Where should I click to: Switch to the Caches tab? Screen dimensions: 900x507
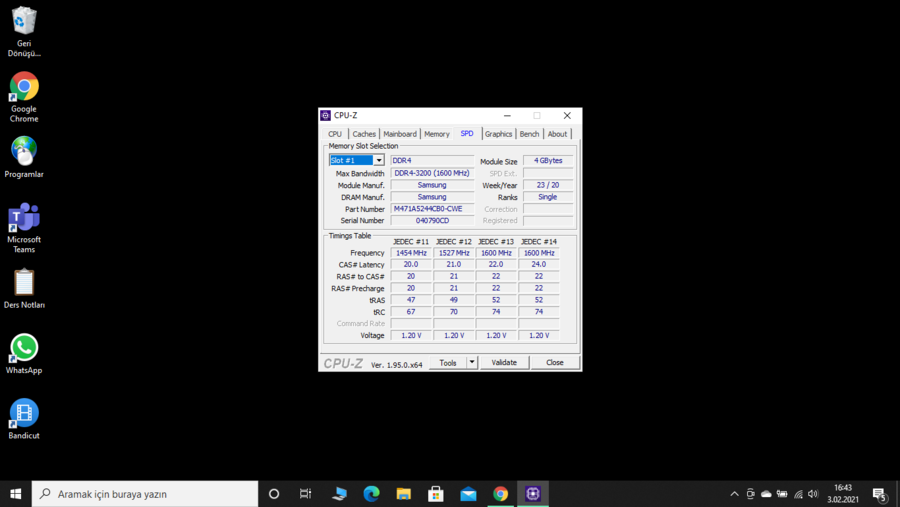point(364,134)
